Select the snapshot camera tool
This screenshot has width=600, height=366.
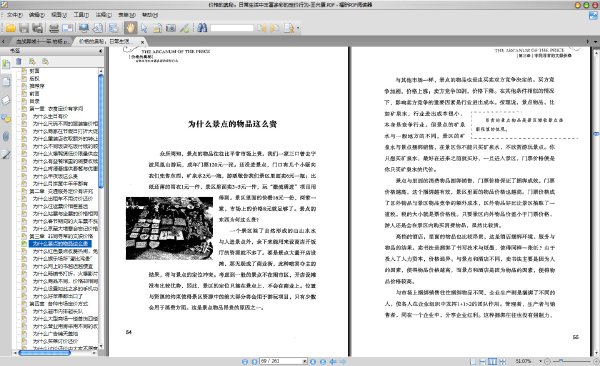(171, 28)
